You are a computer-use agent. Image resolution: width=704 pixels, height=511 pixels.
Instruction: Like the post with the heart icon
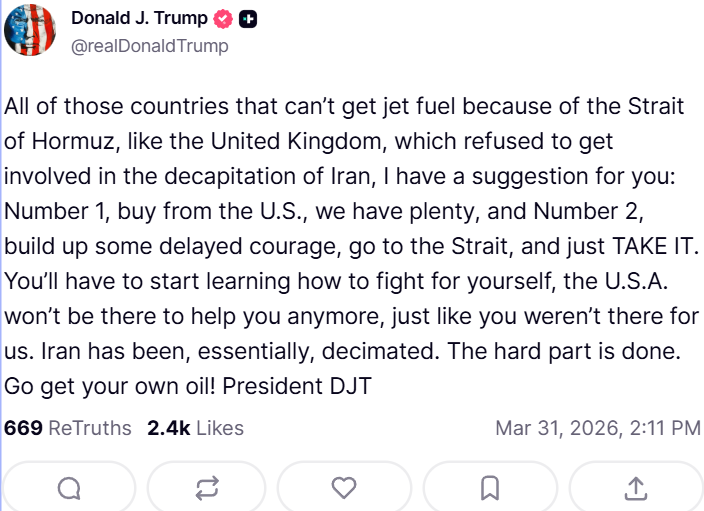pyautogui.click(x=344, y=488)
